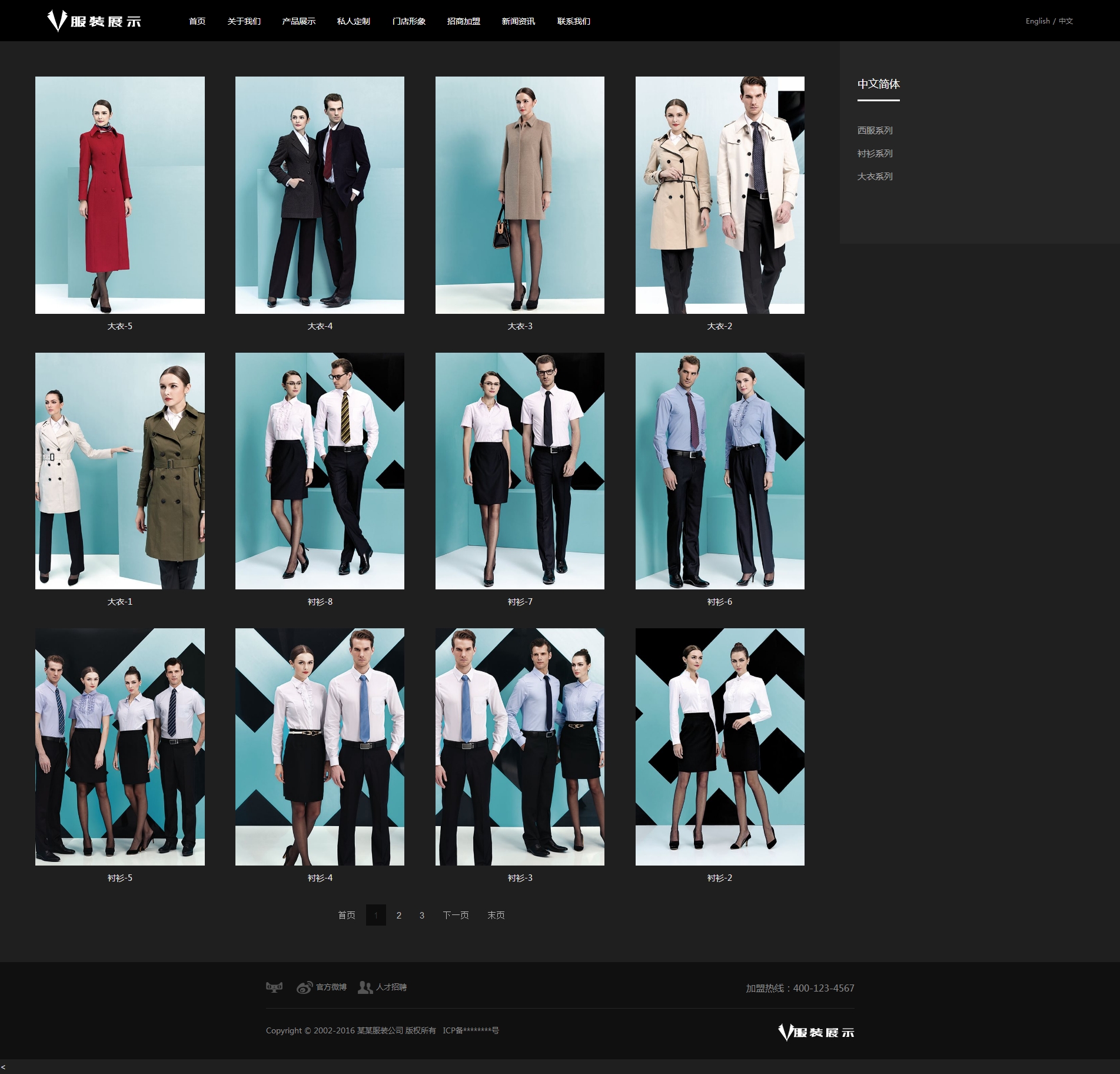Screen dimensions: 1120x1074
Task: Open the official Weibo icon link
Action: (x=304, y=987)
